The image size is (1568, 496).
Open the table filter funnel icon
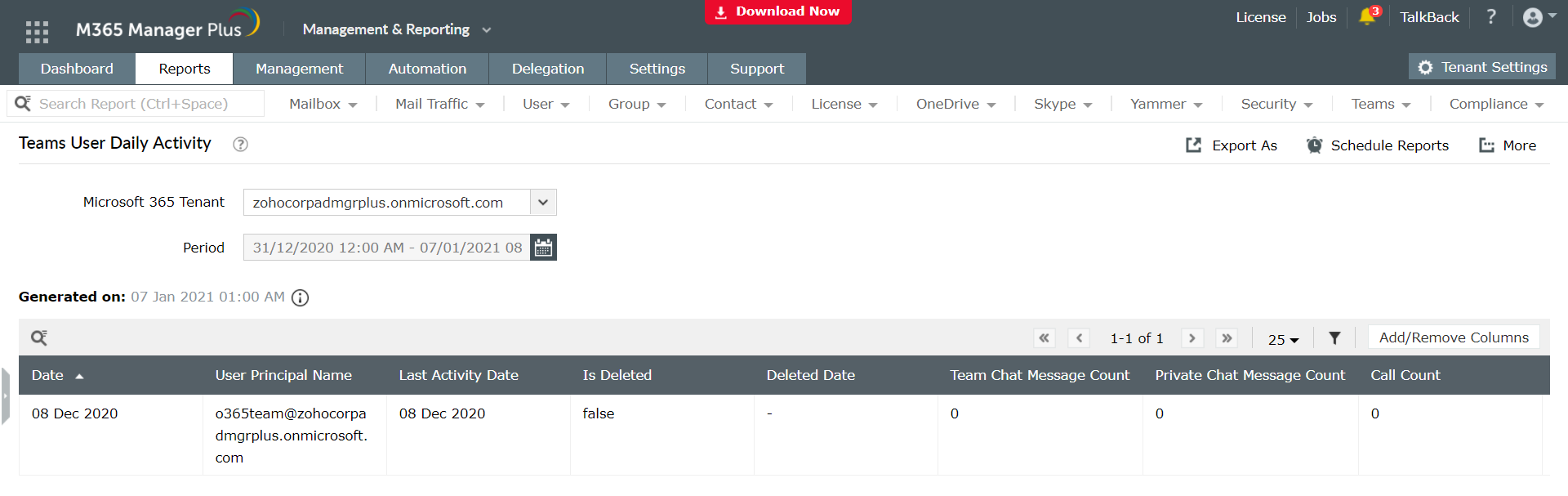[x=1334, y=337]
